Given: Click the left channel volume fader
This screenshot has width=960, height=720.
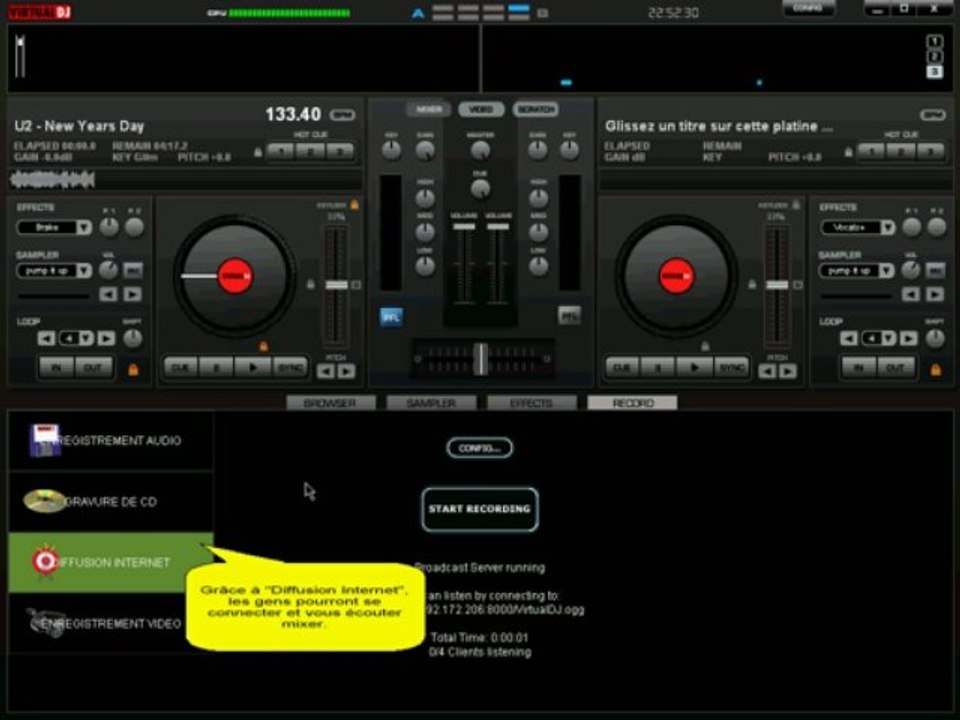Looking at the screenshot, I should pos(464,227).
